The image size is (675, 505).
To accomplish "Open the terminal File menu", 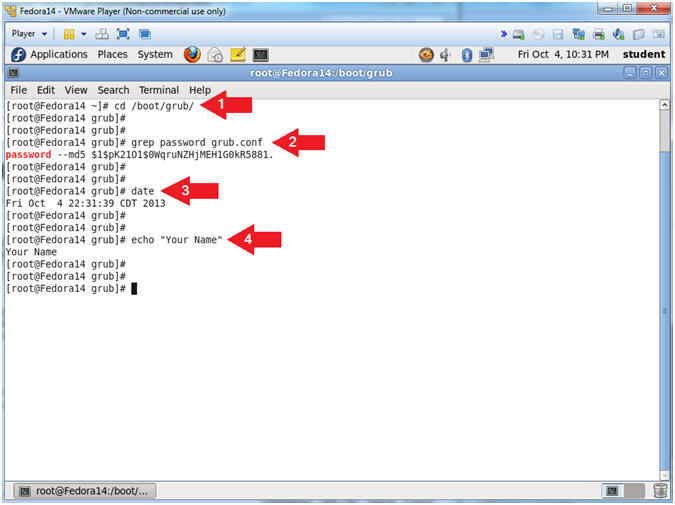I will pyautogui.click(x=19, y=90).
